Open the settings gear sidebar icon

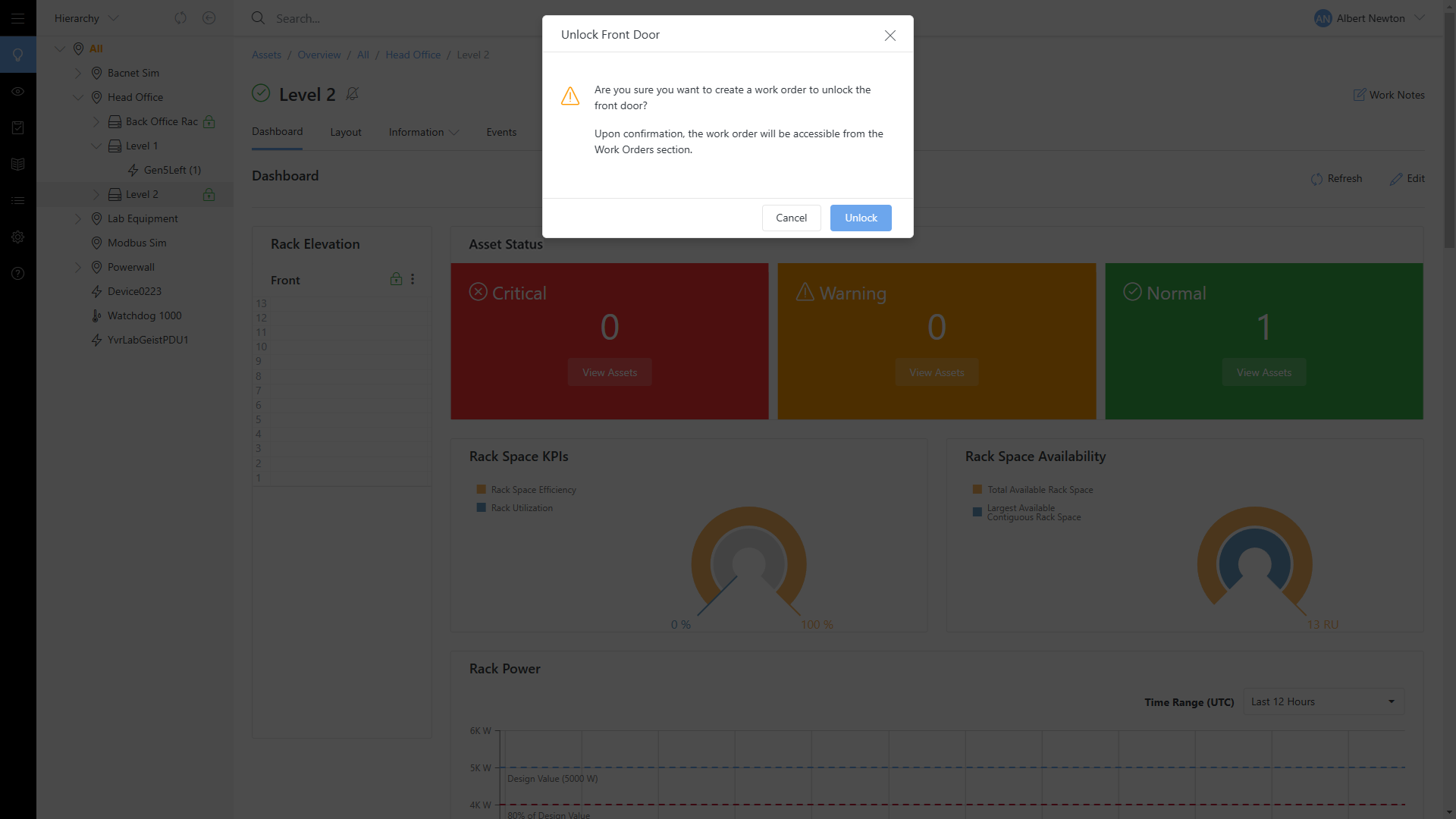(x=17, y=237)
